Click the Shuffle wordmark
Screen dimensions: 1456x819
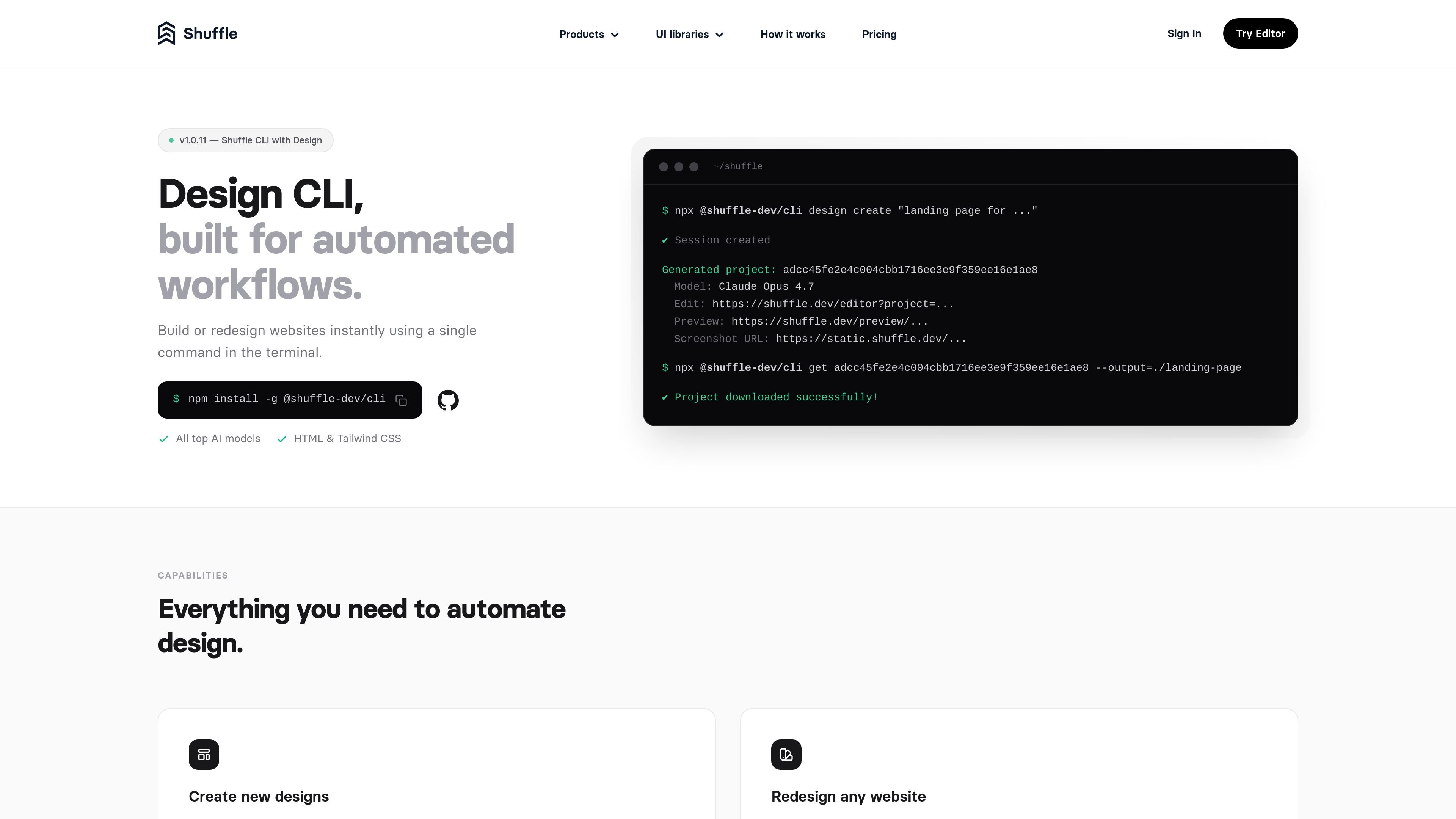210,33
